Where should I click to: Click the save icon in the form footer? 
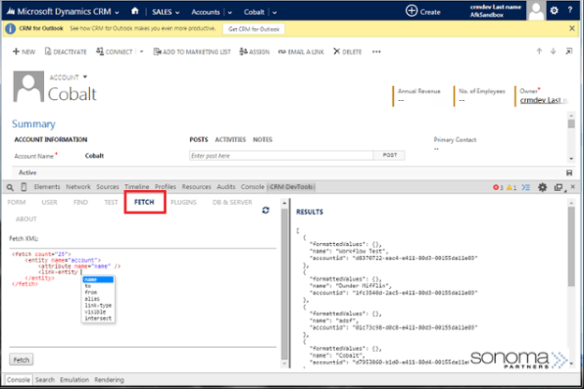click(x=569, y=173)
